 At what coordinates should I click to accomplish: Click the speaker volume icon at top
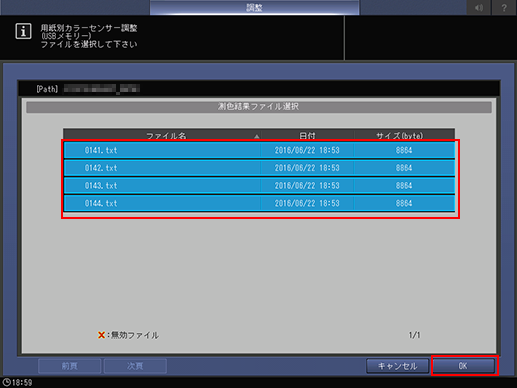pyautogui.click(x=479, y=7)
